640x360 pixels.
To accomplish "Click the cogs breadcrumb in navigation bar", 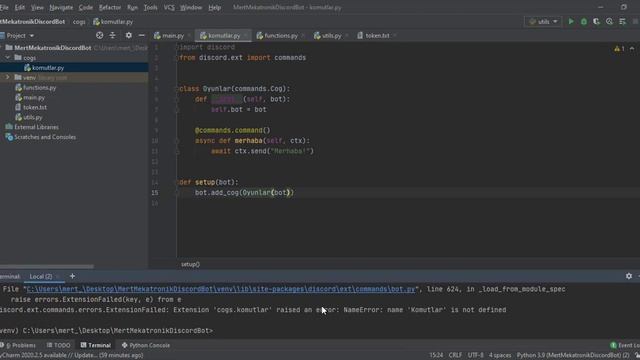I will click(x=79, y=22).
